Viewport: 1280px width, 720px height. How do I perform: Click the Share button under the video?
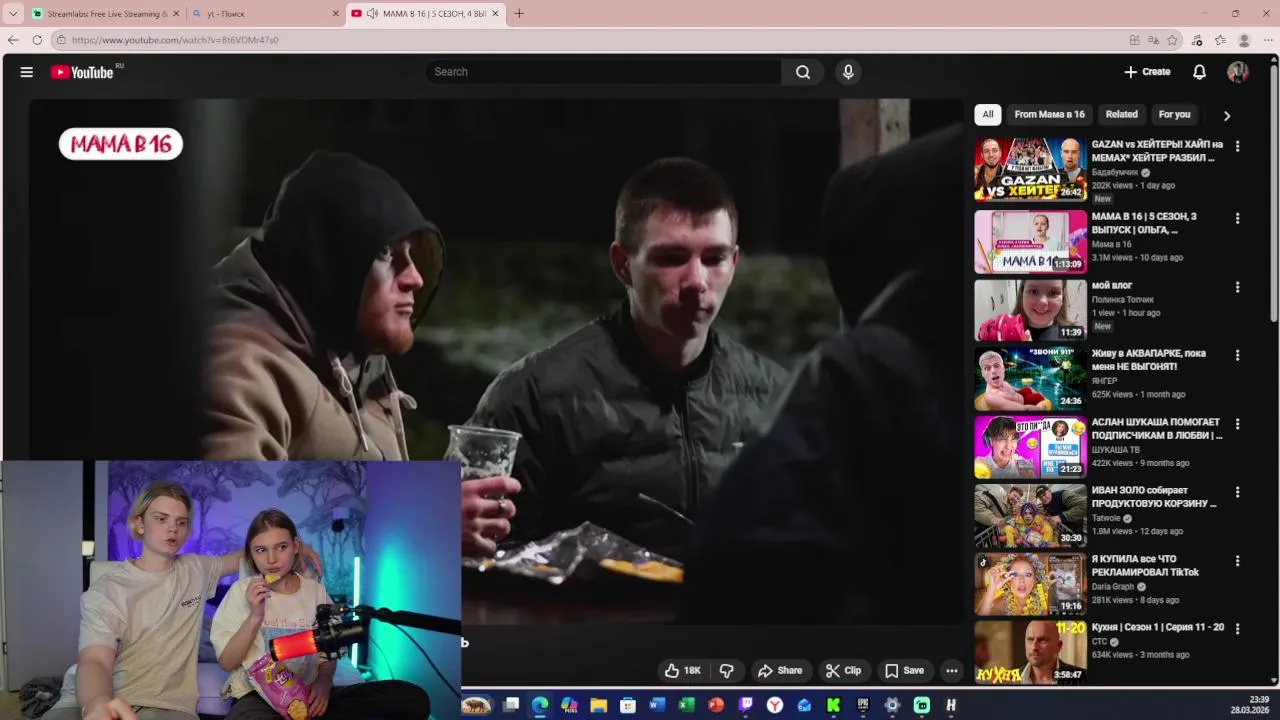[x=780, y=671]
